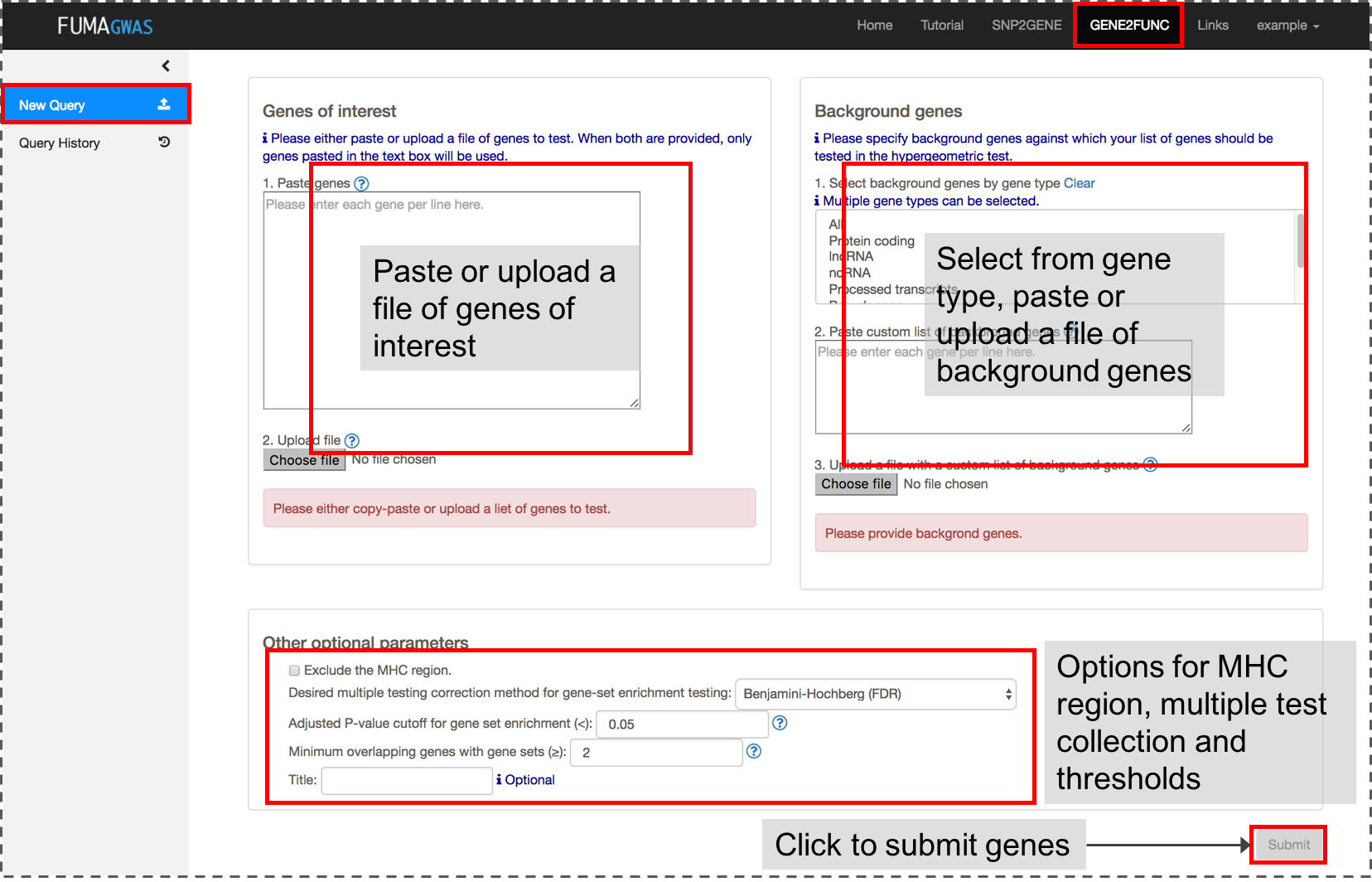Select Protein coding in the gene type list
The image size is (1372, 882).
872,240
